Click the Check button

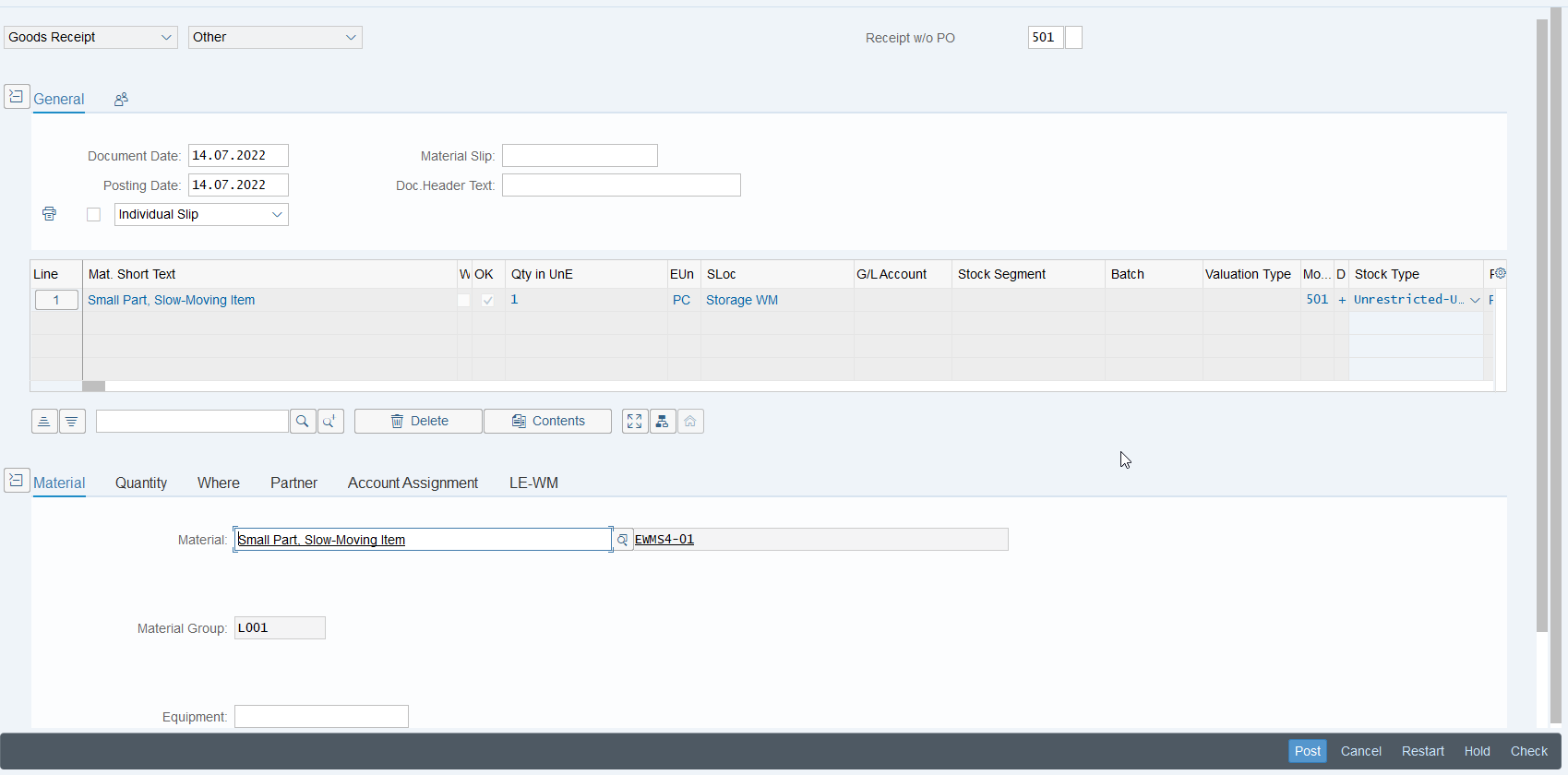coord(1529,751)
